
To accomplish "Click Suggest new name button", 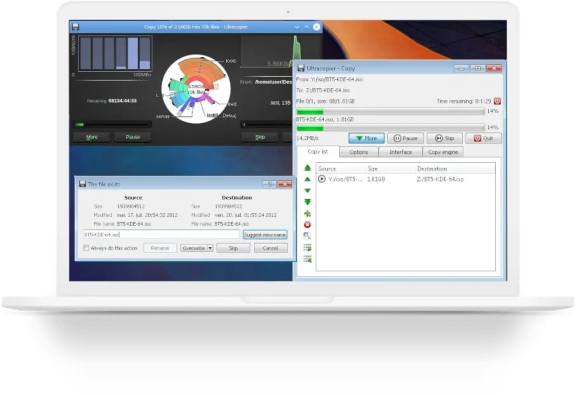I will pos(265,235).
